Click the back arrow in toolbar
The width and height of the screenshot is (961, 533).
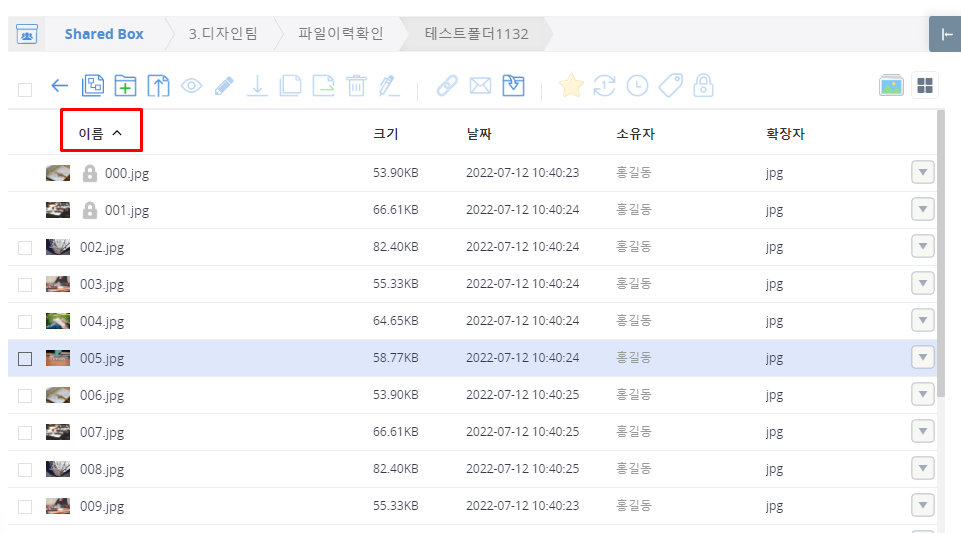59,86
